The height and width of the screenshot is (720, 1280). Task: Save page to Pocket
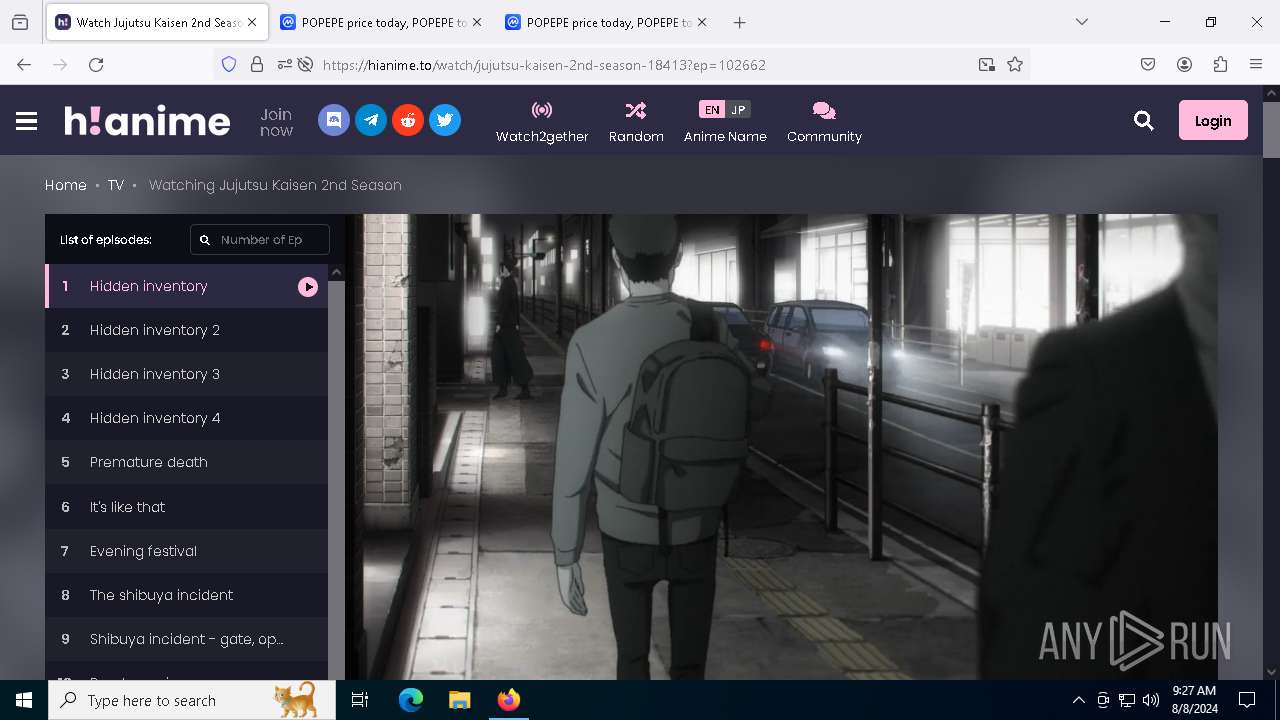click(x=1148, y=64)
